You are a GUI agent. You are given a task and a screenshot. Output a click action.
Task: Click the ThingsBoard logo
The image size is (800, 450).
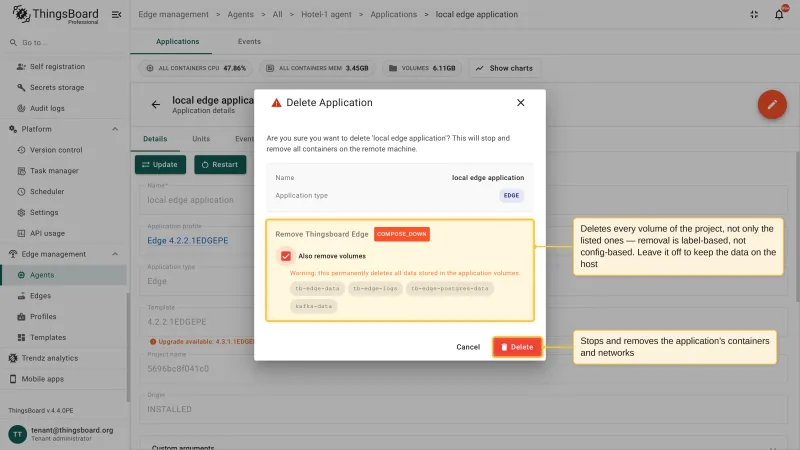point(55,14)
